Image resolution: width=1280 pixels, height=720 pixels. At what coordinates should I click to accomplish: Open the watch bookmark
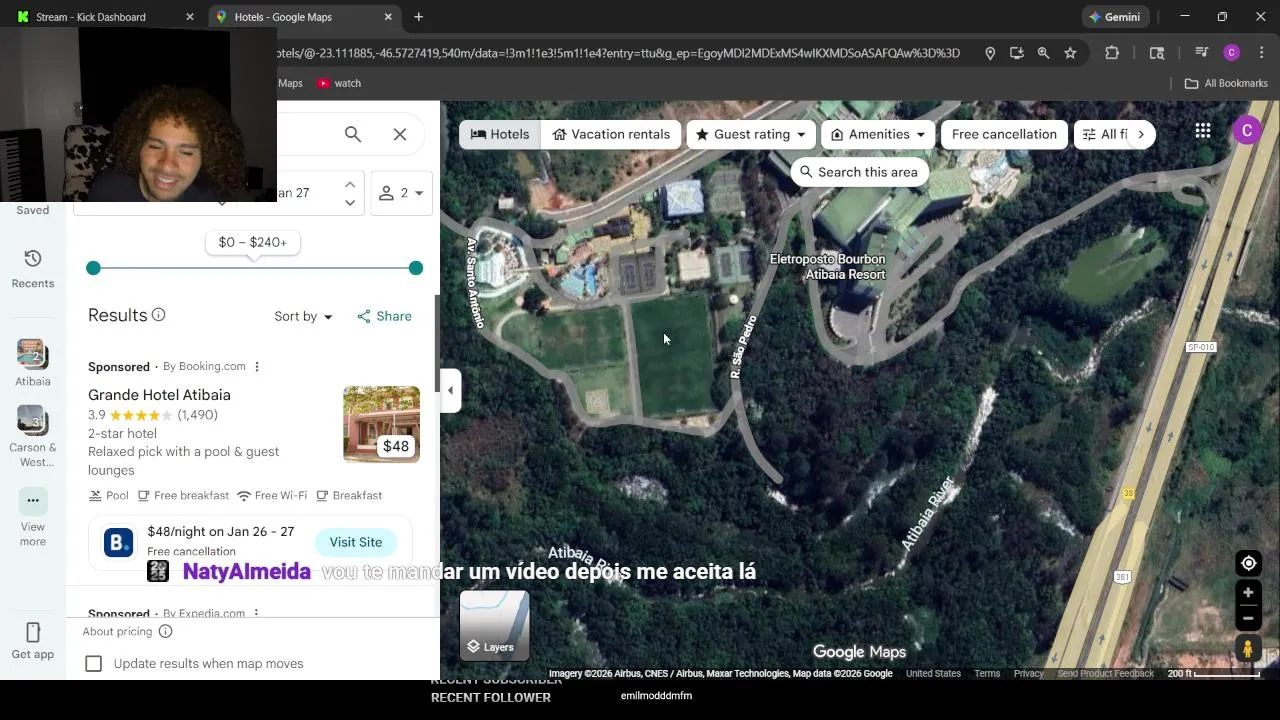pyautogui.click(x=339, y=83)
